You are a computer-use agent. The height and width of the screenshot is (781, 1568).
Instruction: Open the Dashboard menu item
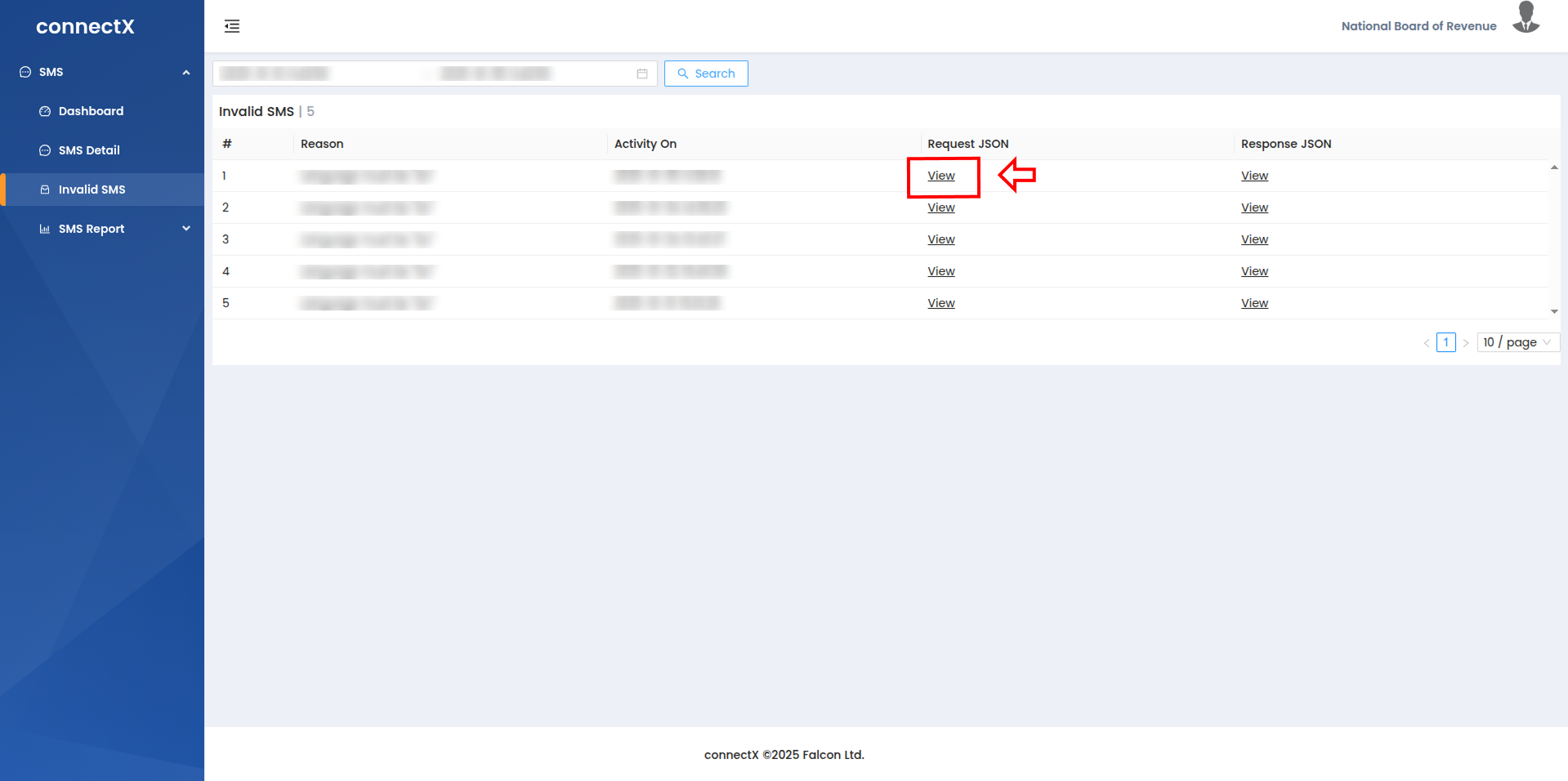[x=91, y=111]
